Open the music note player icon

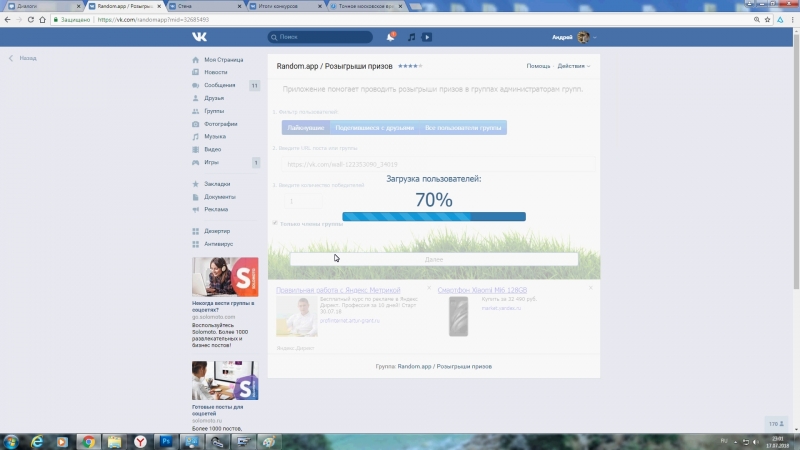[411, 37]
